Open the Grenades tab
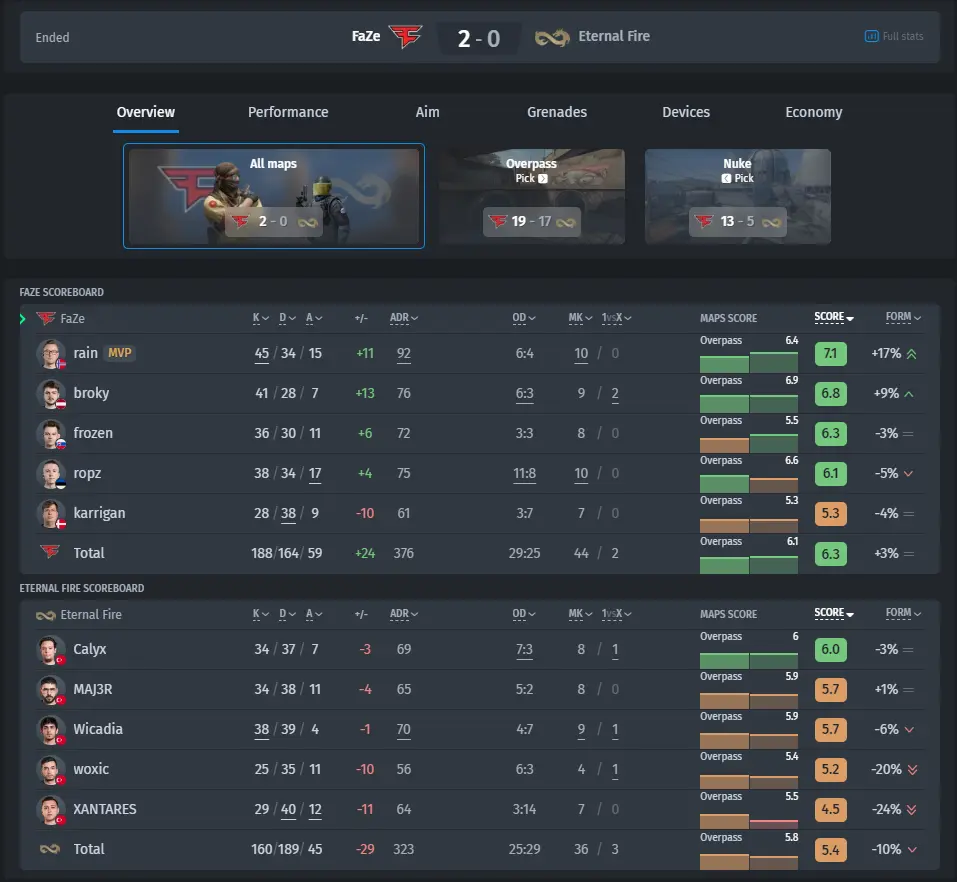 pyautogui.click(x=557, y=112)
